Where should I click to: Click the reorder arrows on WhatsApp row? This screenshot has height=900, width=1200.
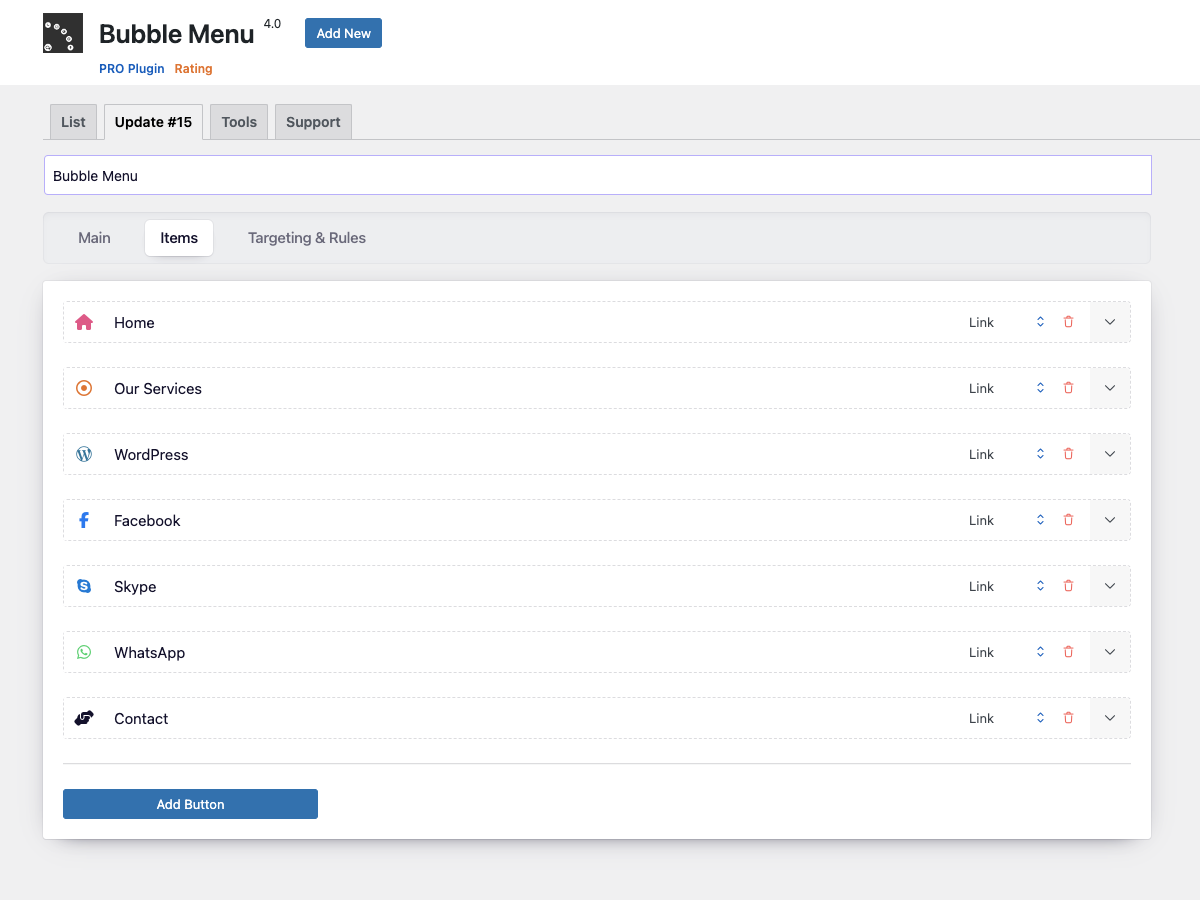[1040, 652]
